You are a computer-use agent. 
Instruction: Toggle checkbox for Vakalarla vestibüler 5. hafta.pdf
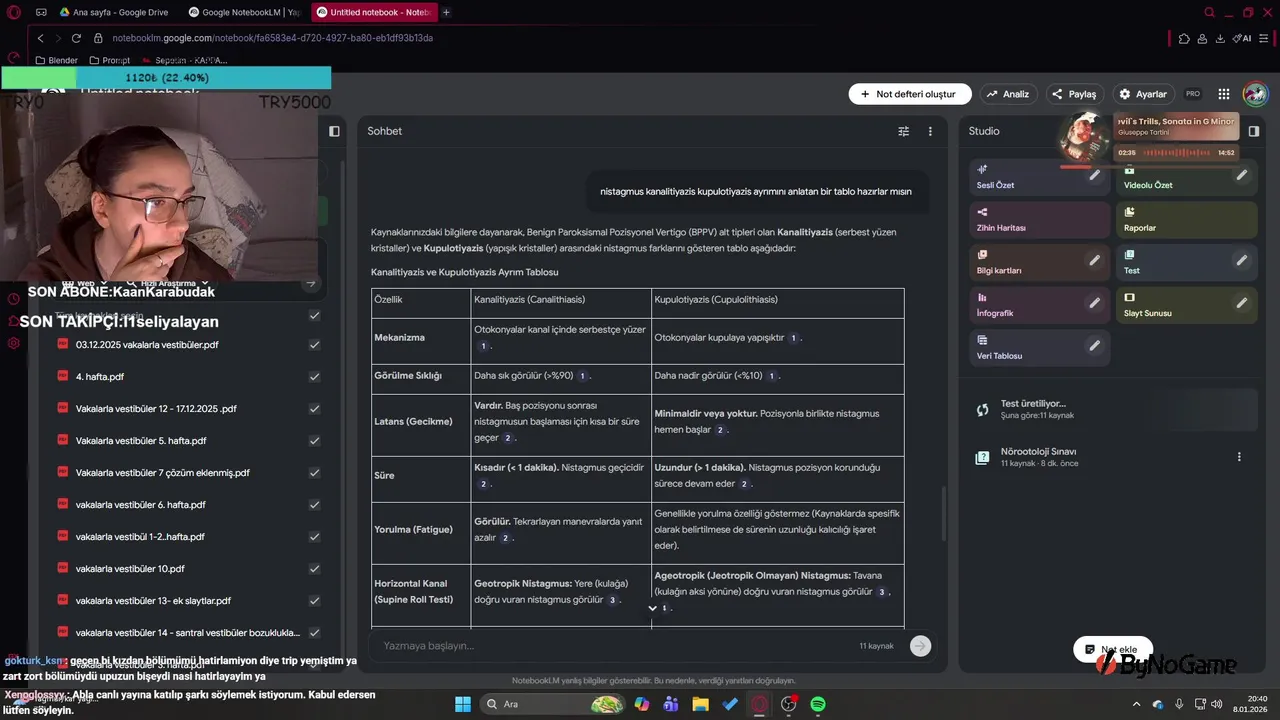(x=314, y=441)
